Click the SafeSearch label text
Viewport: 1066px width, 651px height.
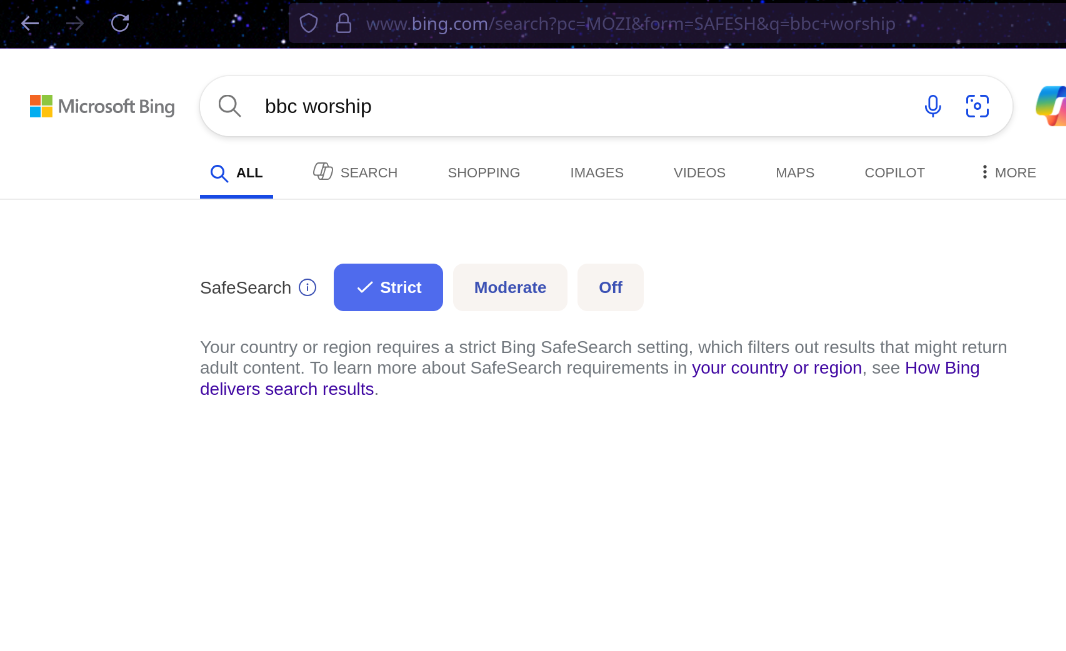[x=245, y=288]
